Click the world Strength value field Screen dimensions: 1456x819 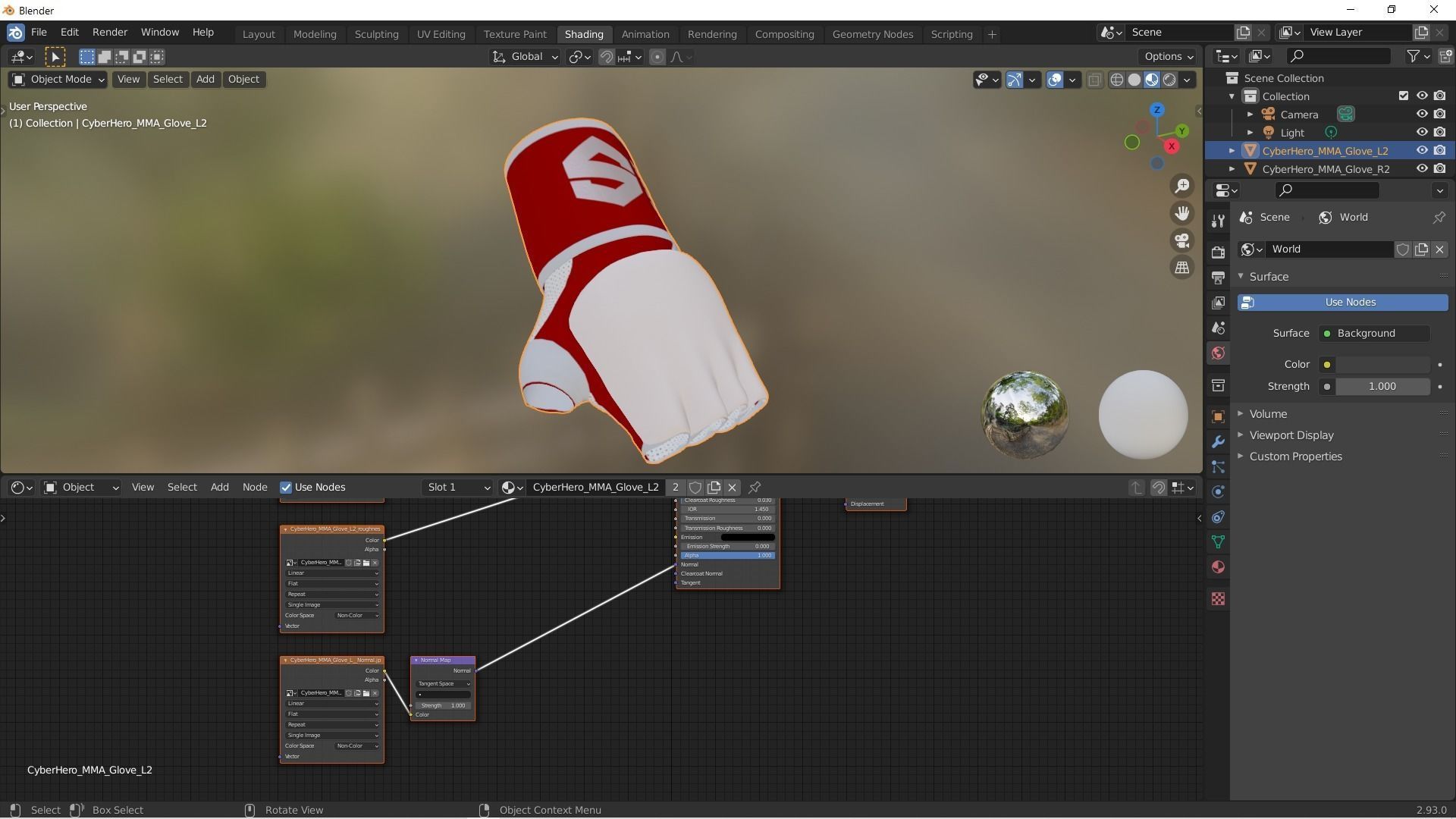[x=1382, y=387]
